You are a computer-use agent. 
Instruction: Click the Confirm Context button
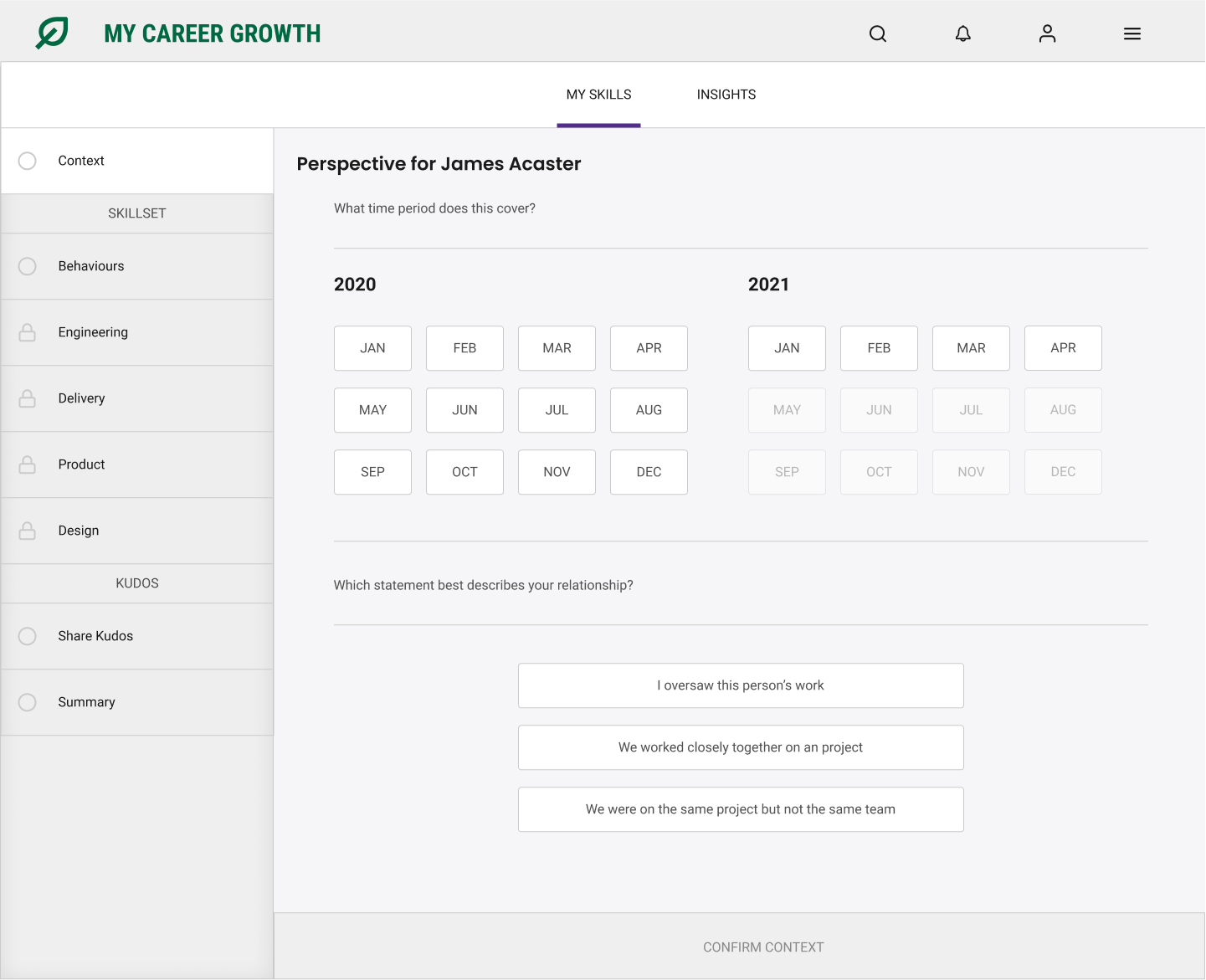click(740, 947)
